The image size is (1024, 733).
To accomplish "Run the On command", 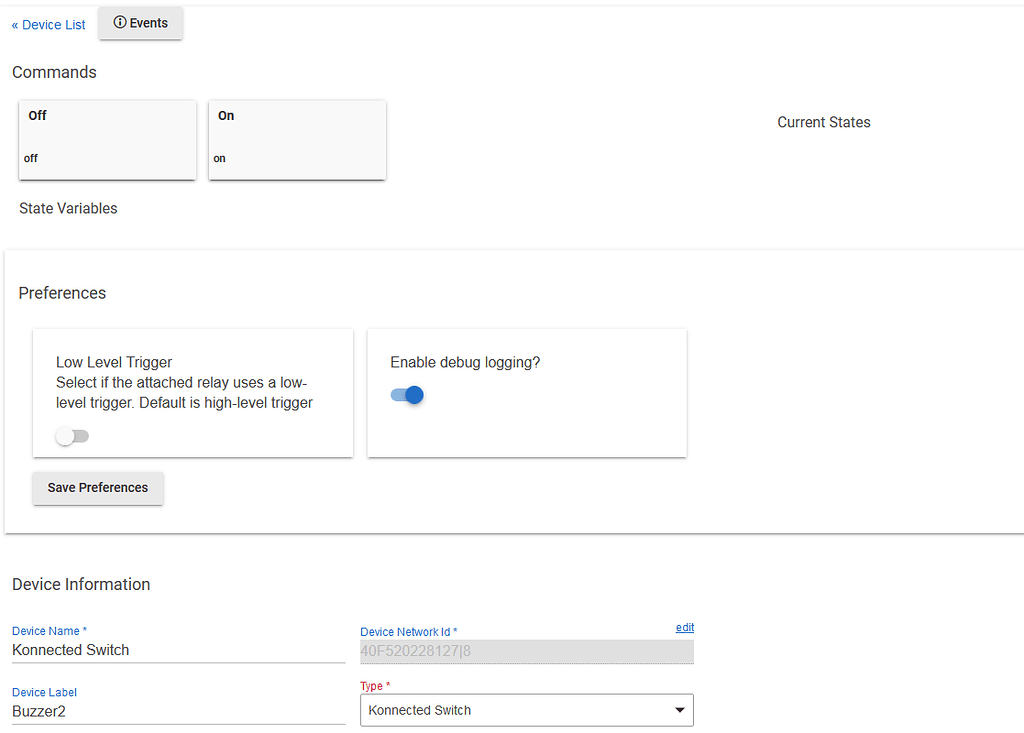I will point(297,139).
